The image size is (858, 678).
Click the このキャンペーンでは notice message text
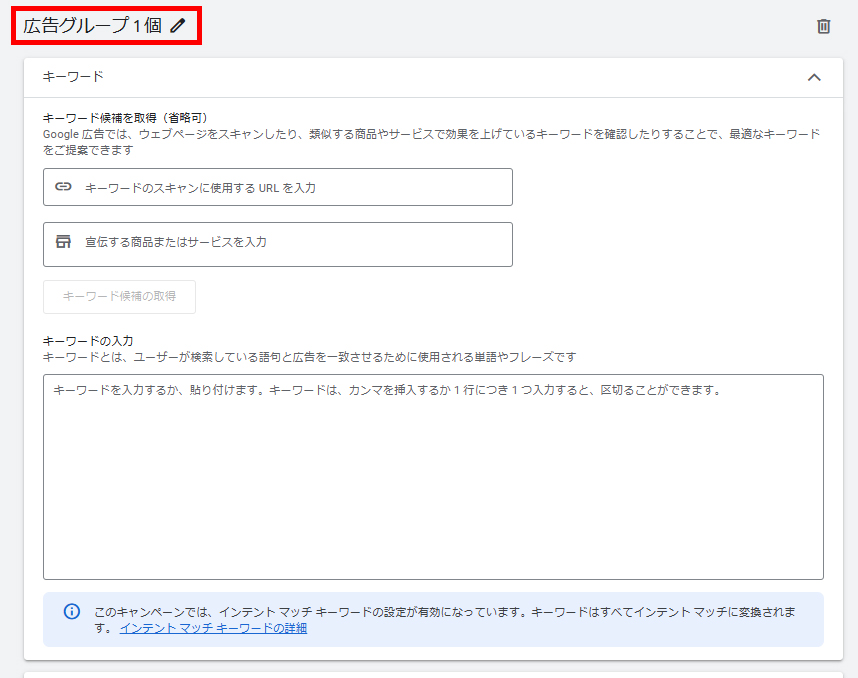[x=440, y=611]
